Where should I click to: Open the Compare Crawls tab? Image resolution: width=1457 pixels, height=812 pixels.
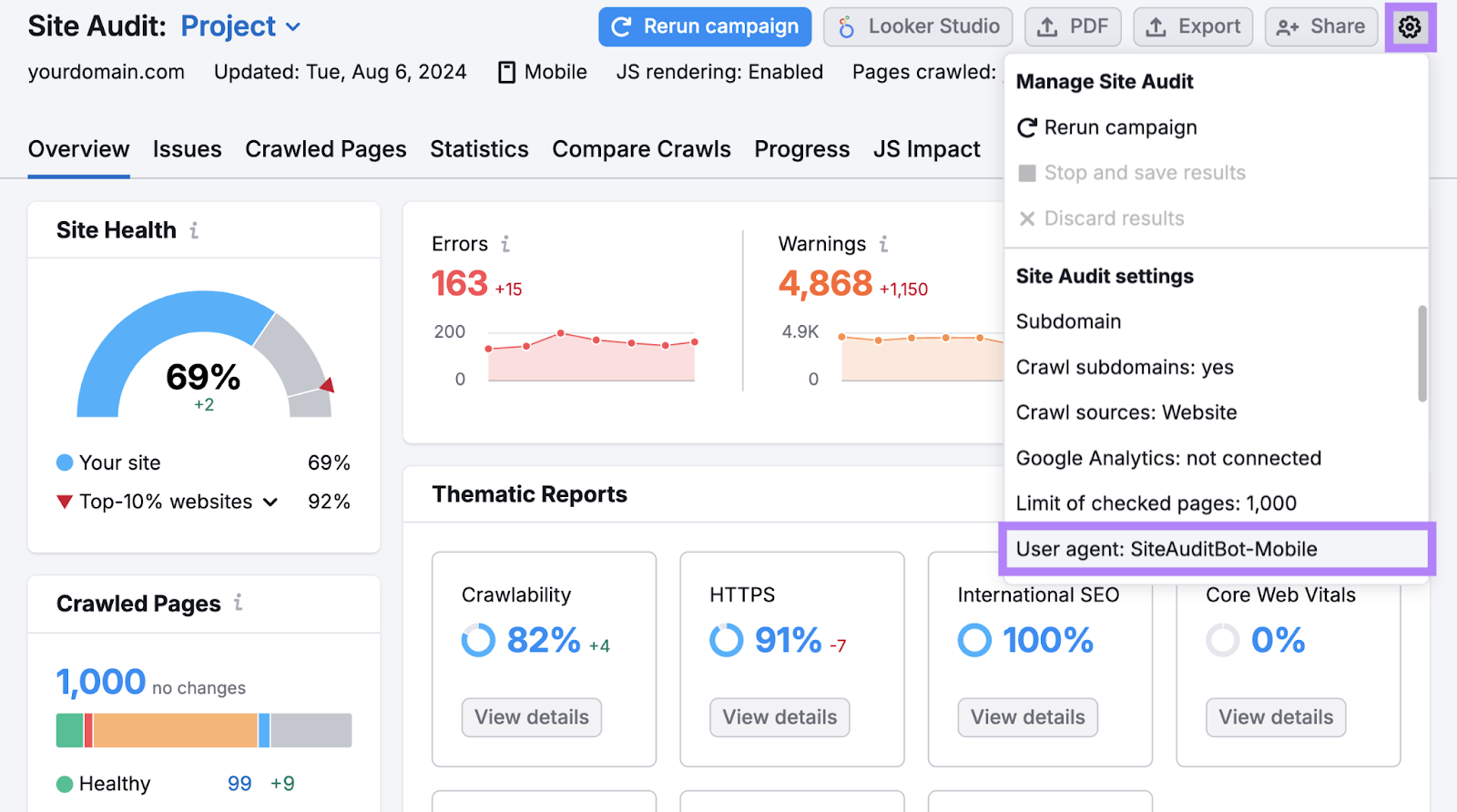pyautogui.click(x=641, y=149)
